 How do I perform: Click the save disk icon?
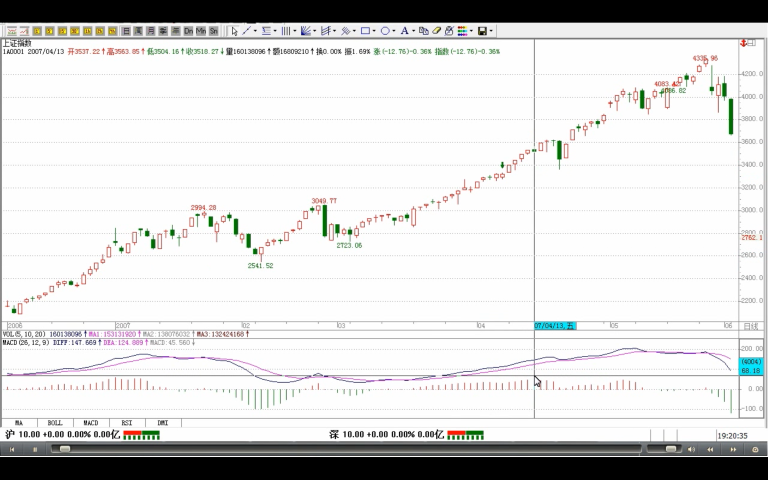[482, 31]
